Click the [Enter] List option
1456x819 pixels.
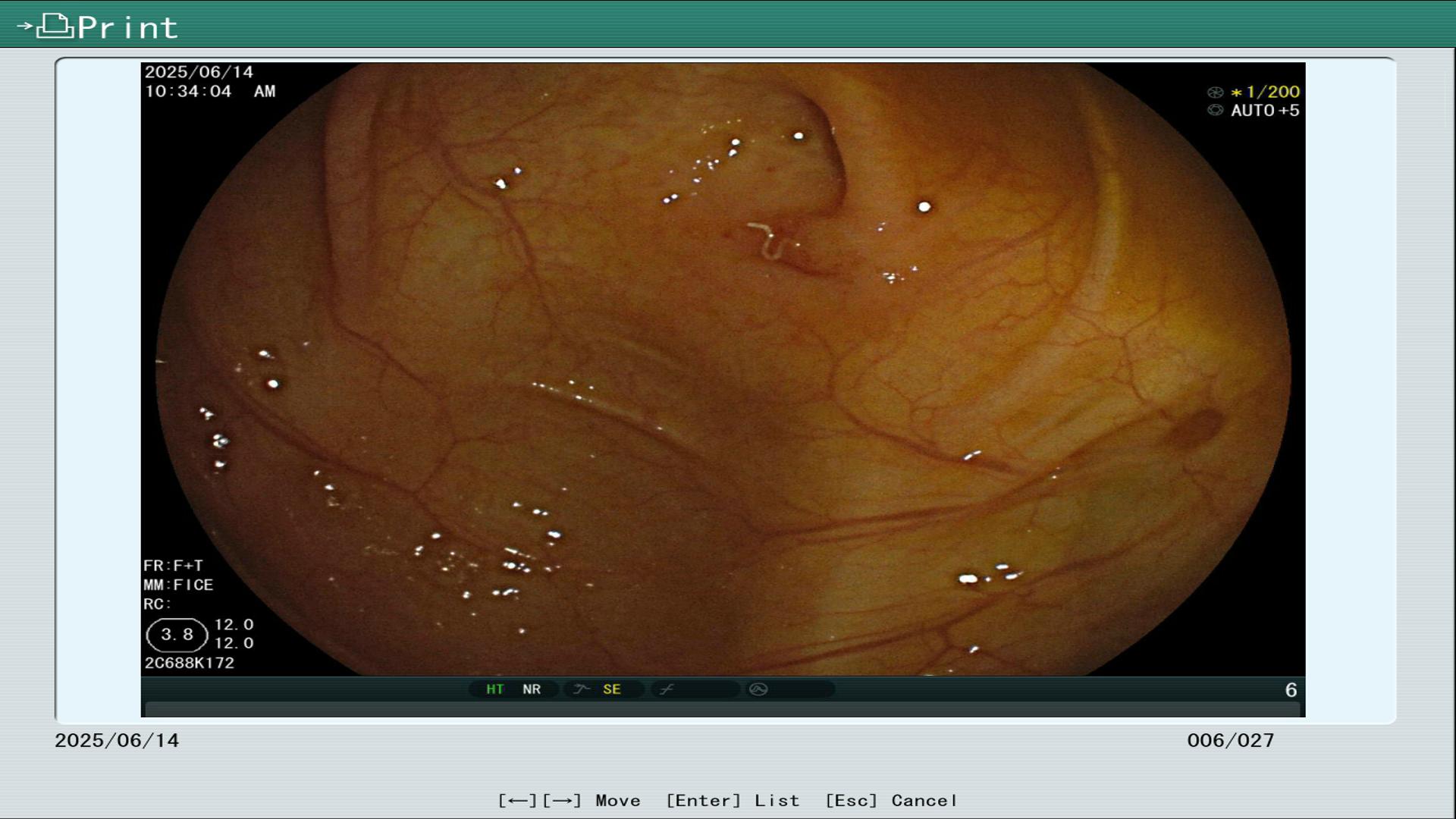733,801
